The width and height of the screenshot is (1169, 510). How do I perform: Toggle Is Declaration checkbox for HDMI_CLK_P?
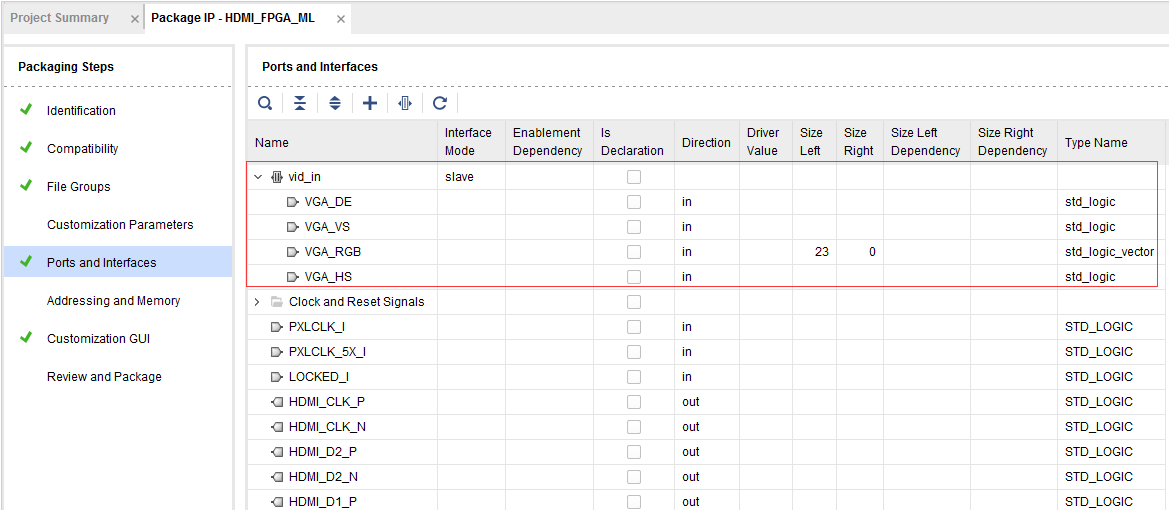point(634,402)
